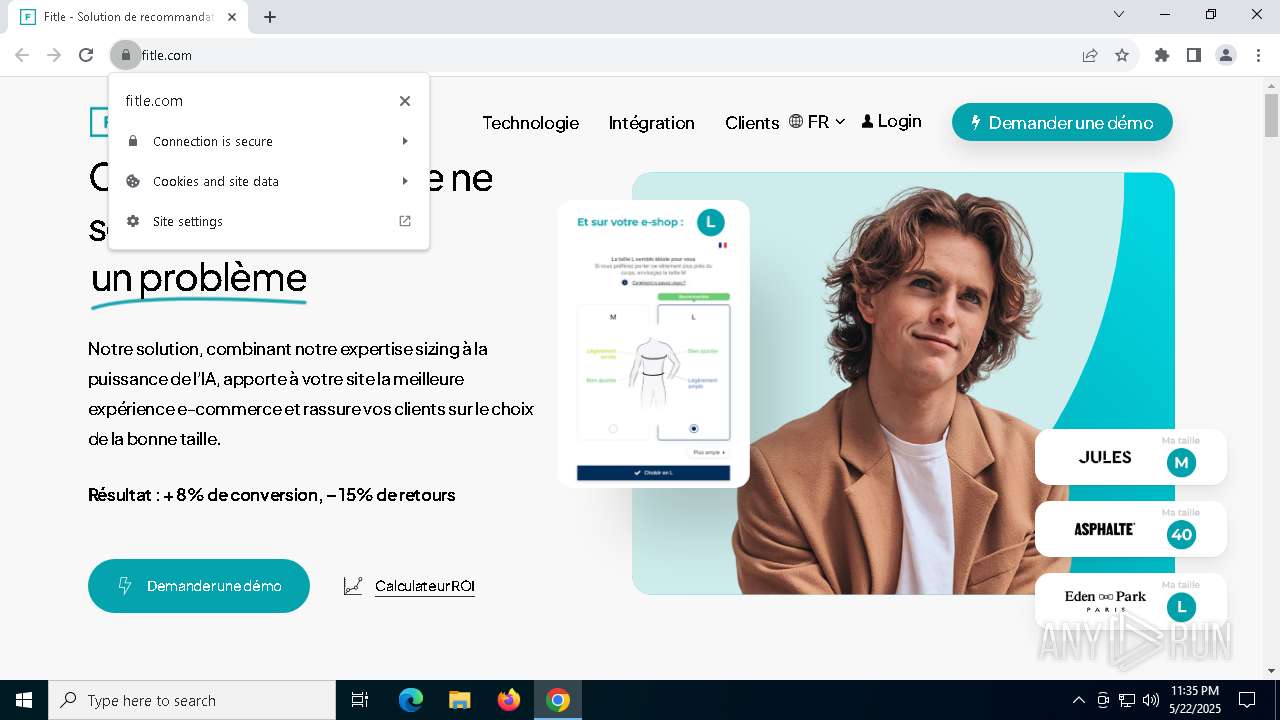This screenshot has width=1280, height=720.
Task: Launch Microsoft Edge from taskbar
Action: coord(411,700)
